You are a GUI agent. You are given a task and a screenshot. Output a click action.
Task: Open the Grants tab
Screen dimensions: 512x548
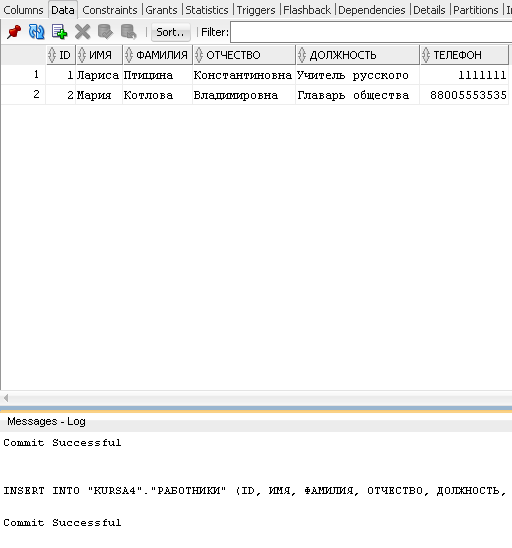(x=161, y=10)
